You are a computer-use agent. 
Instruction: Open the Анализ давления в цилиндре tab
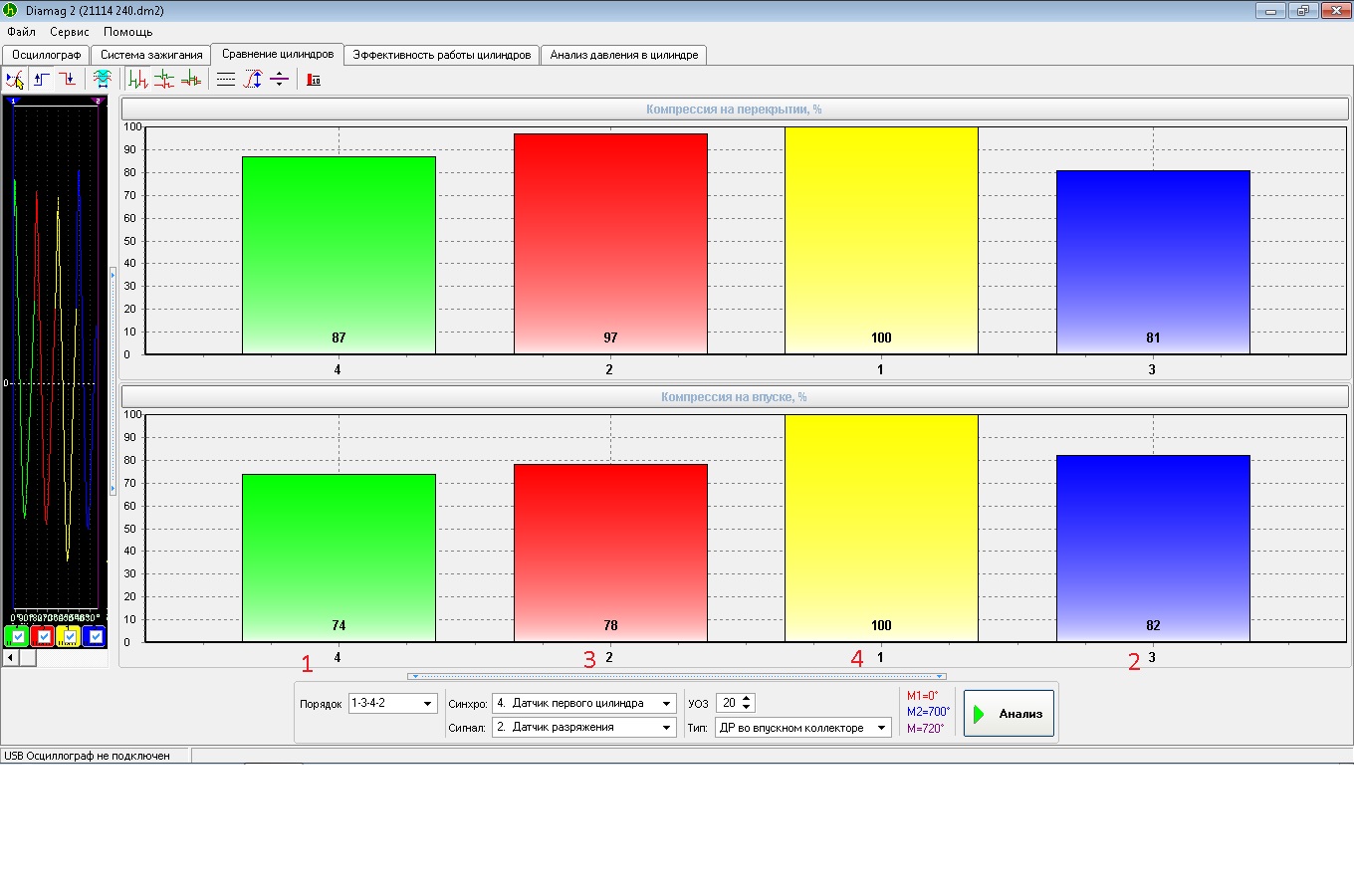(x=624, y=55)
